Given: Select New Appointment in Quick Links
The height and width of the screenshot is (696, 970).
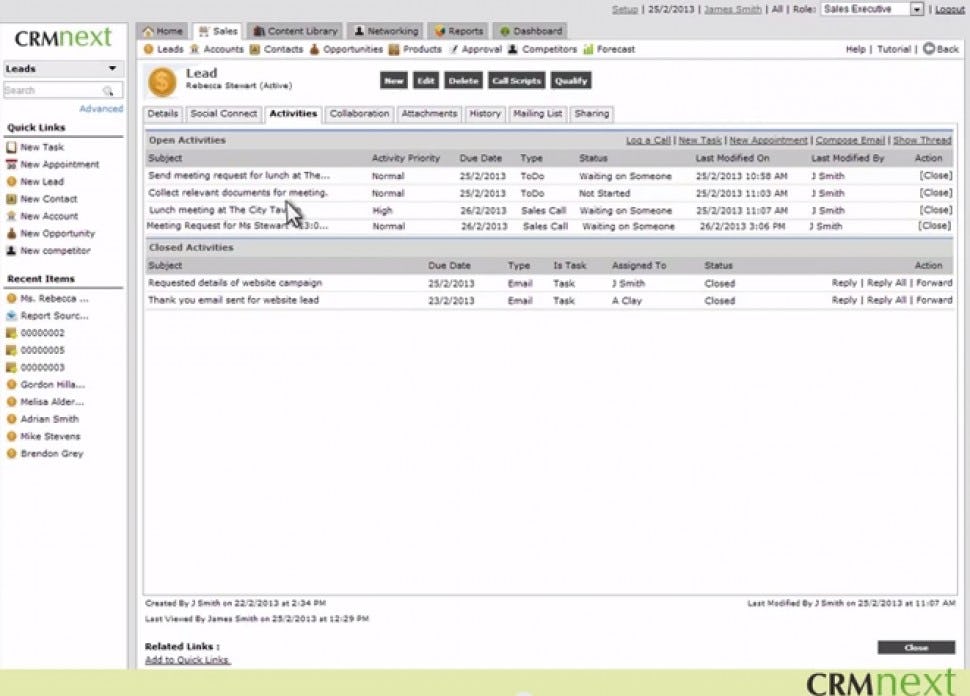Looking at the screenshot, I should pos(62,164).
